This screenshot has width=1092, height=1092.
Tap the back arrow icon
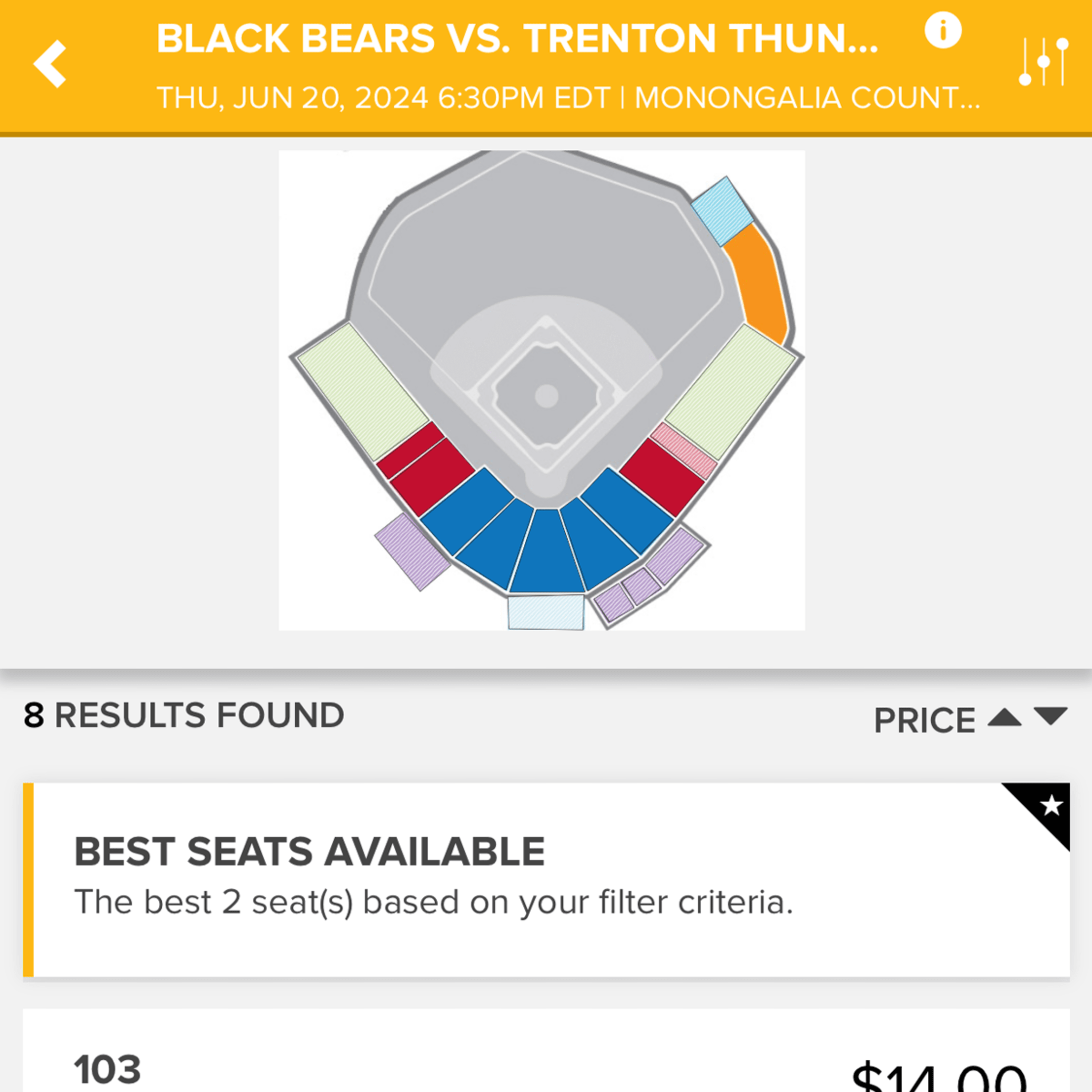click(x=51, y=64)
